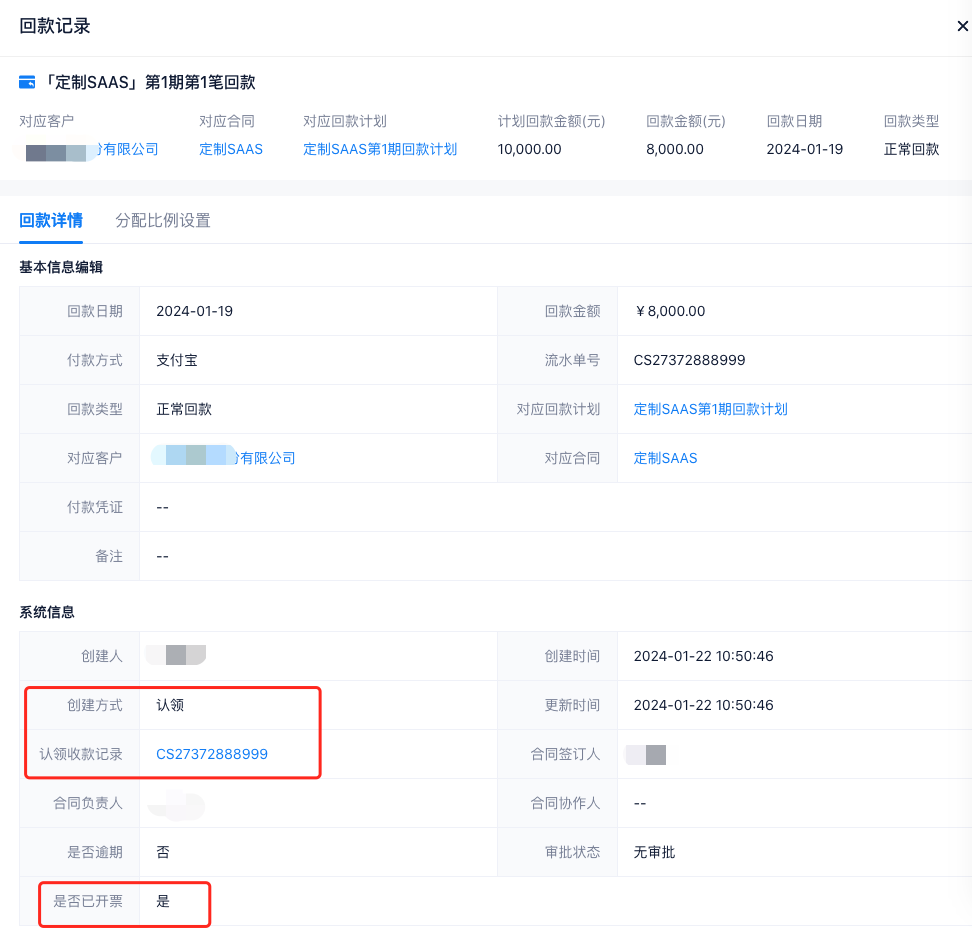Open the 对应回款计划 link in basic info
Image resolution: width=972 pixels, height=929 pixels.
[710, 410]
